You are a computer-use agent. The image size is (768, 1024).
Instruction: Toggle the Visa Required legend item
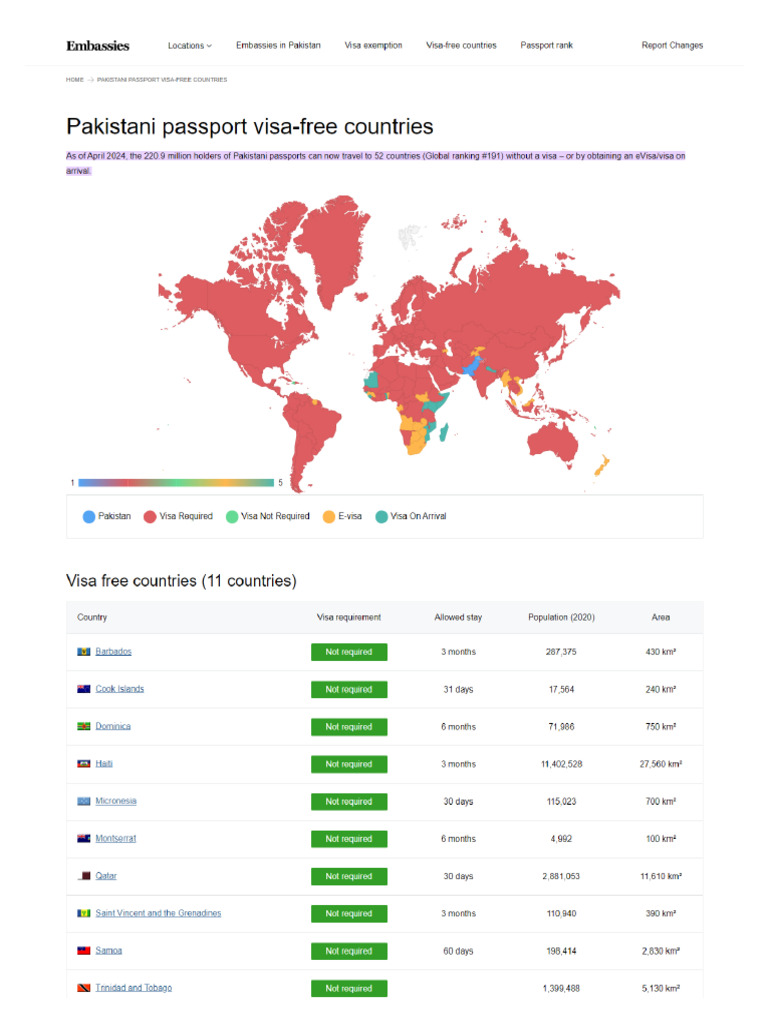pyautogui.click(x=178, y=517)
